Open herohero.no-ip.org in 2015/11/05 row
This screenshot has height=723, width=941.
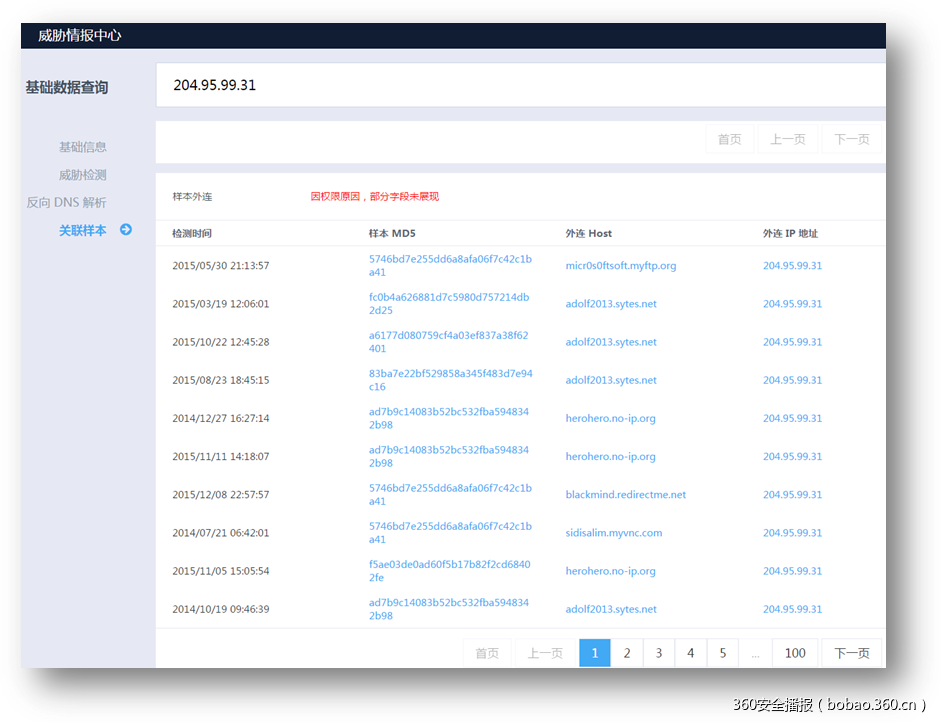coord(610,571)
